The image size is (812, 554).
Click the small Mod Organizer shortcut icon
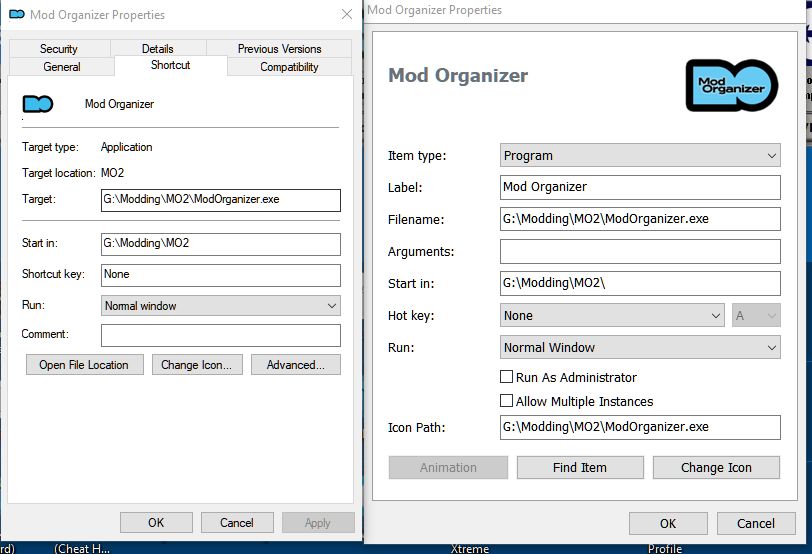(x=37, y=104)
